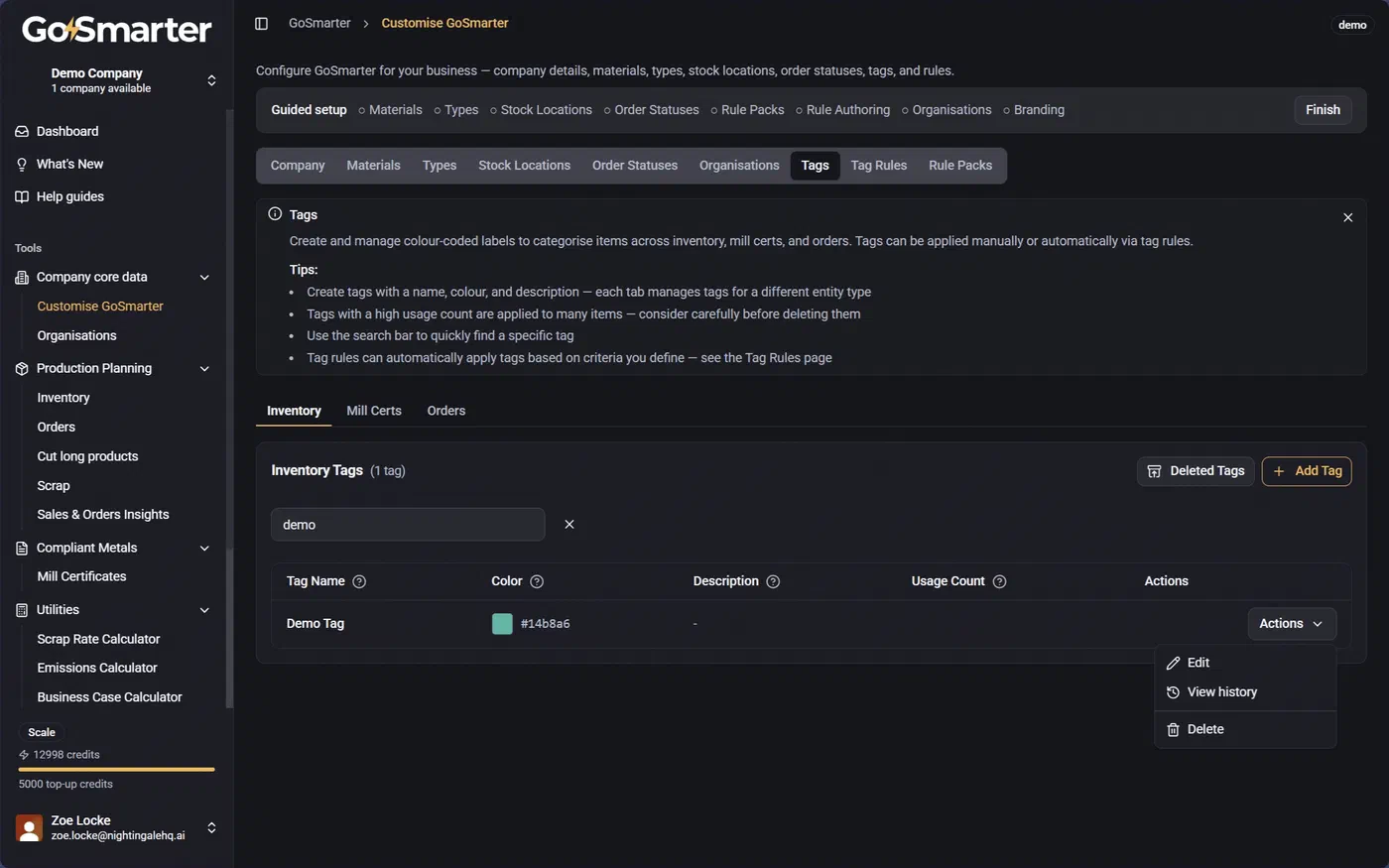The image size is (1389, 868).
Task: Choose Delete from the Actions menu
Action: point(1245,729)
